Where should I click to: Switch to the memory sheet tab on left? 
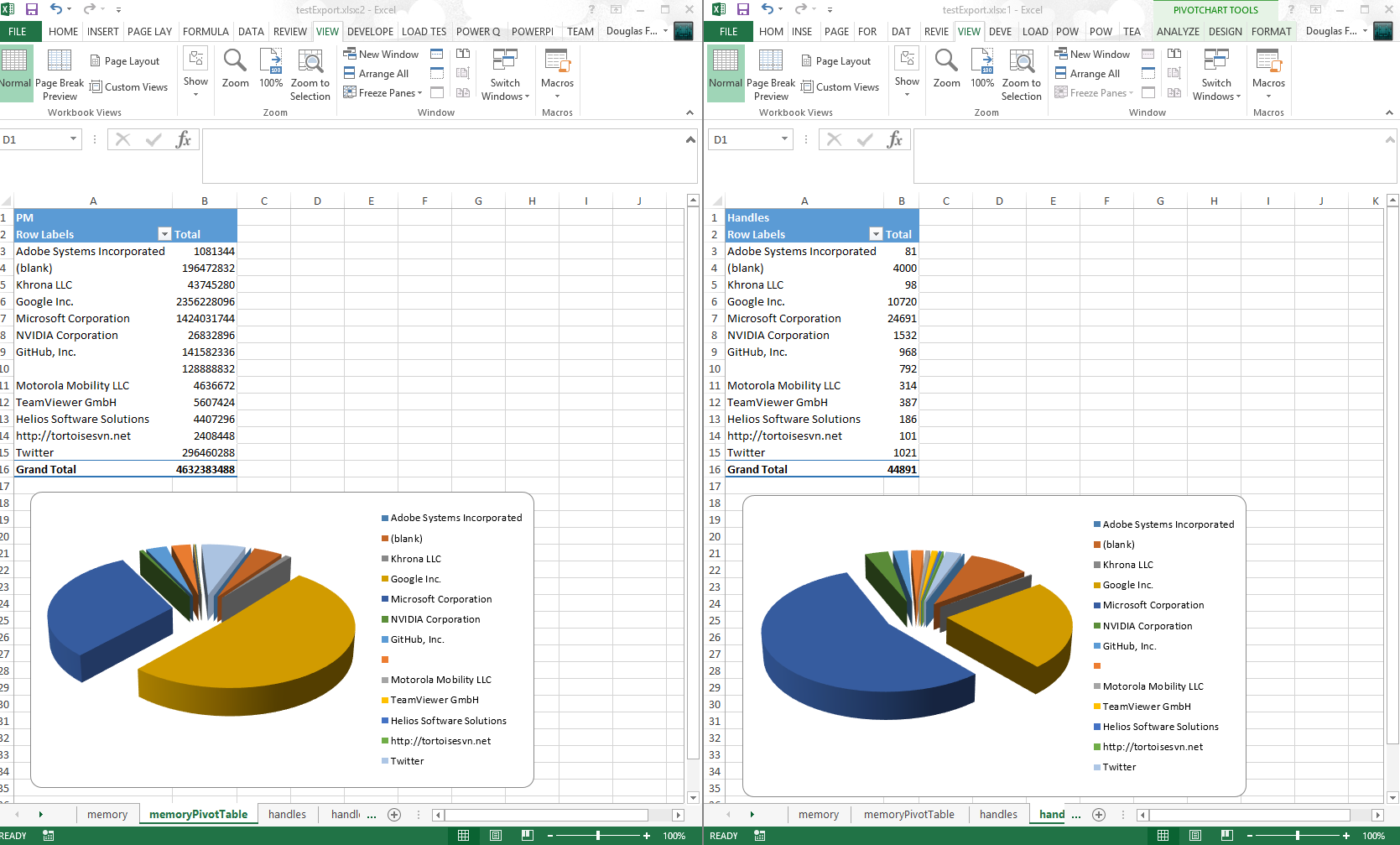(x=107, y=814)
